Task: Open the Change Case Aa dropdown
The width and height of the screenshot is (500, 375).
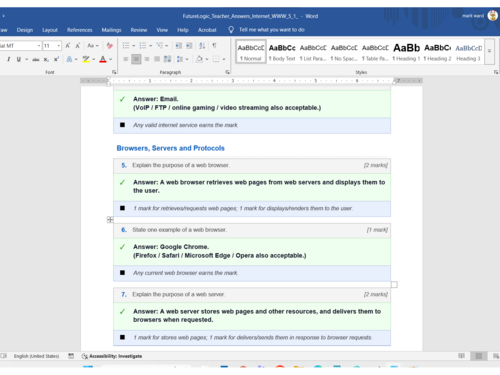Action: (93, 46)
